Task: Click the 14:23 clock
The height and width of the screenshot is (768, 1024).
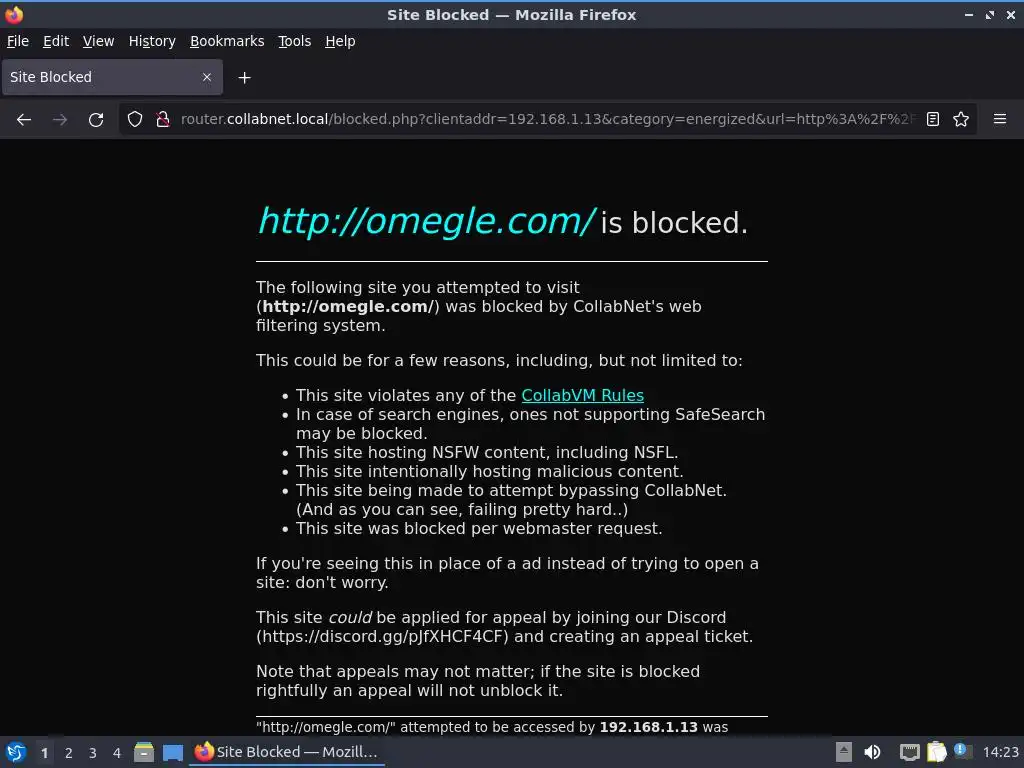Action: coord(1000,752)
